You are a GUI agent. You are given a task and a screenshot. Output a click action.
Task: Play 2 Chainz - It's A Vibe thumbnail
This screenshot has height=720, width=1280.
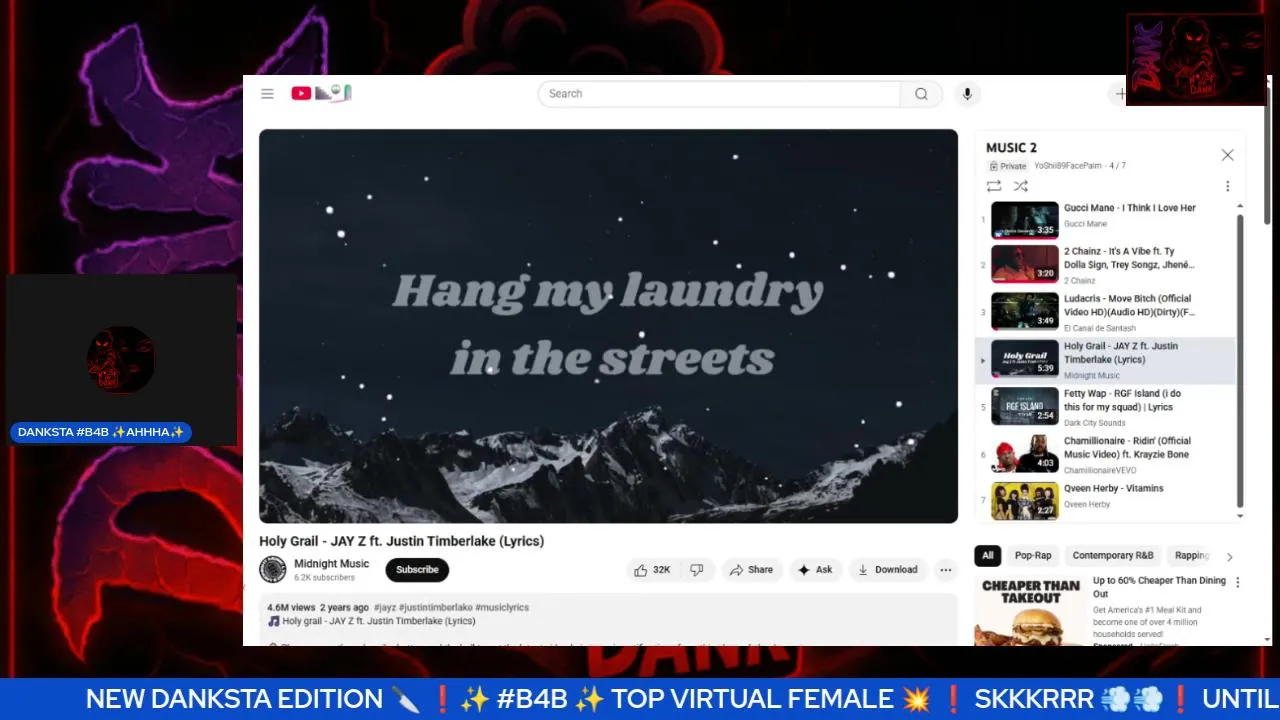[1025, 264]
